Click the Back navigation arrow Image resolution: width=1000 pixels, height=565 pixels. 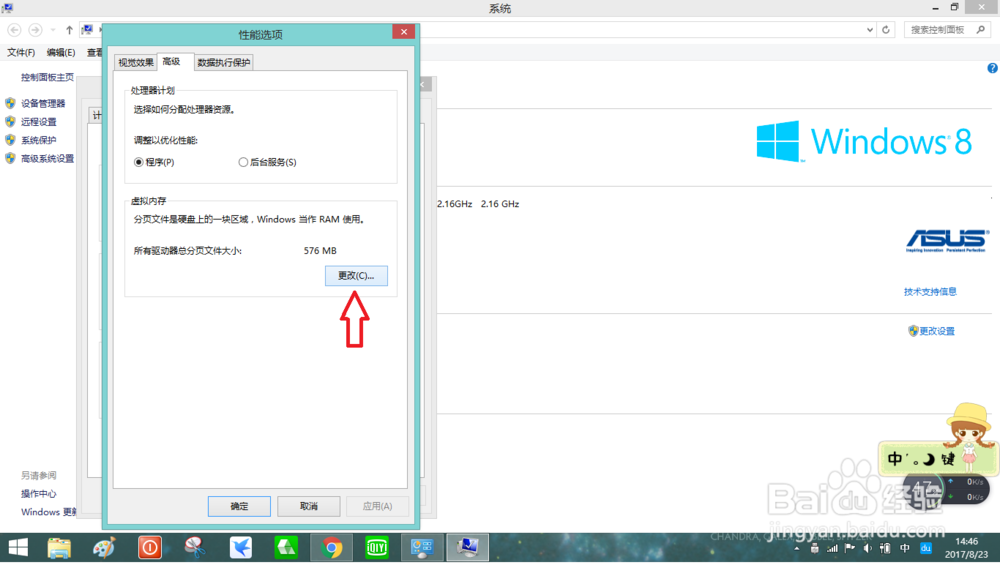14,30
